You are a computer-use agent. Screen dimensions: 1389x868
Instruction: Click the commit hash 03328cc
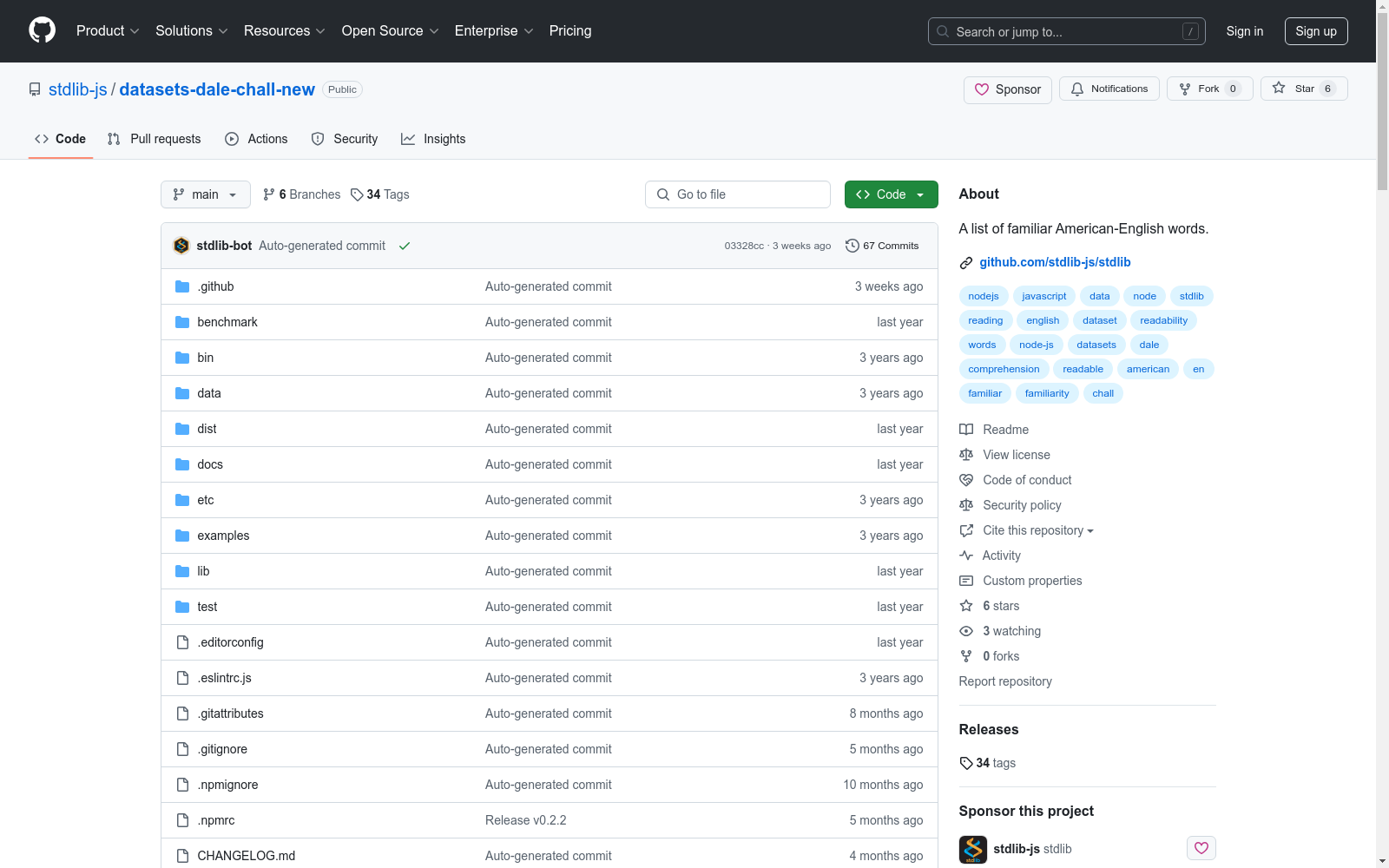[744, 246]
